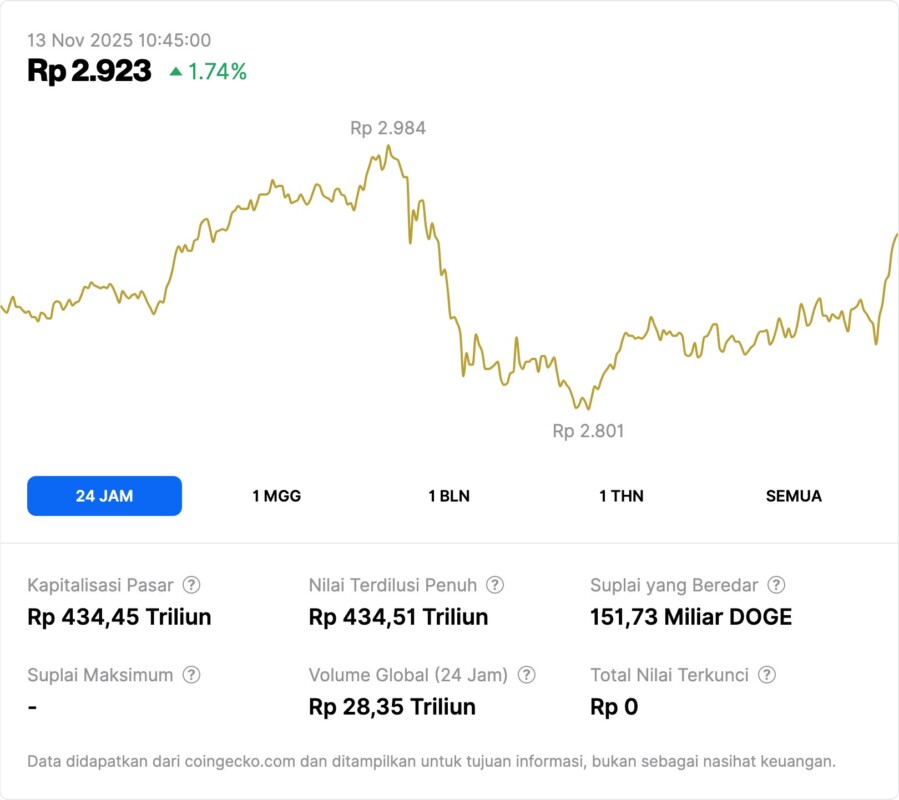Screen dimensions: 899x800
Task: Click the green up-arrow beside 1.74%
Action: click(176, 71)
